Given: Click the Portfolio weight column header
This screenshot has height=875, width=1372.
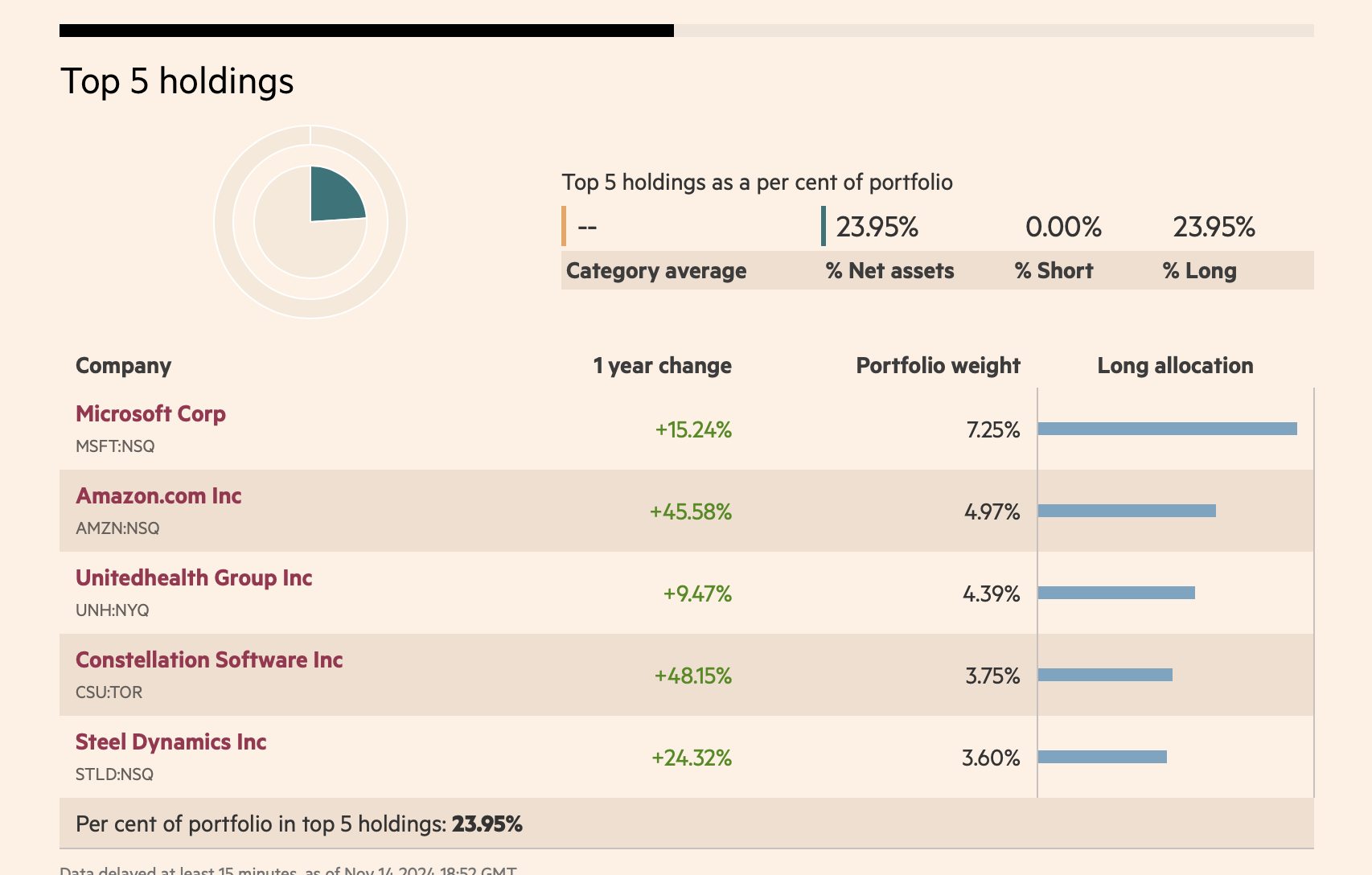Looking at the screenshot, I should 938,366.
